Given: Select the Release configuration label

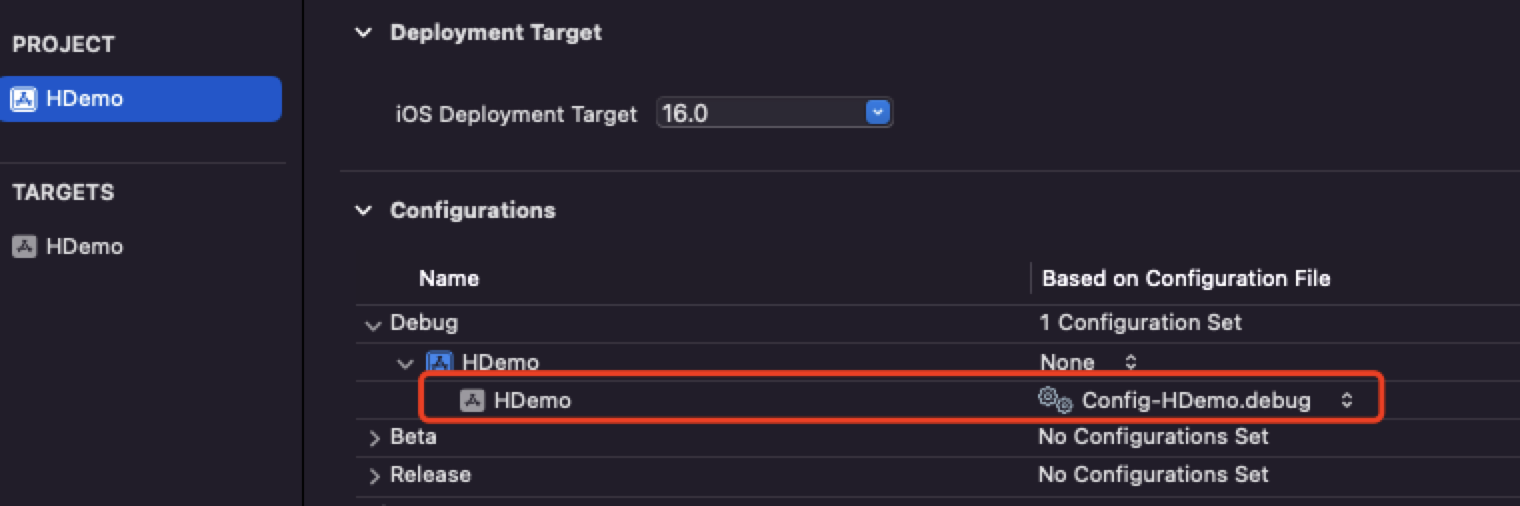Looking at the screenshot, I should click(430, 475).
